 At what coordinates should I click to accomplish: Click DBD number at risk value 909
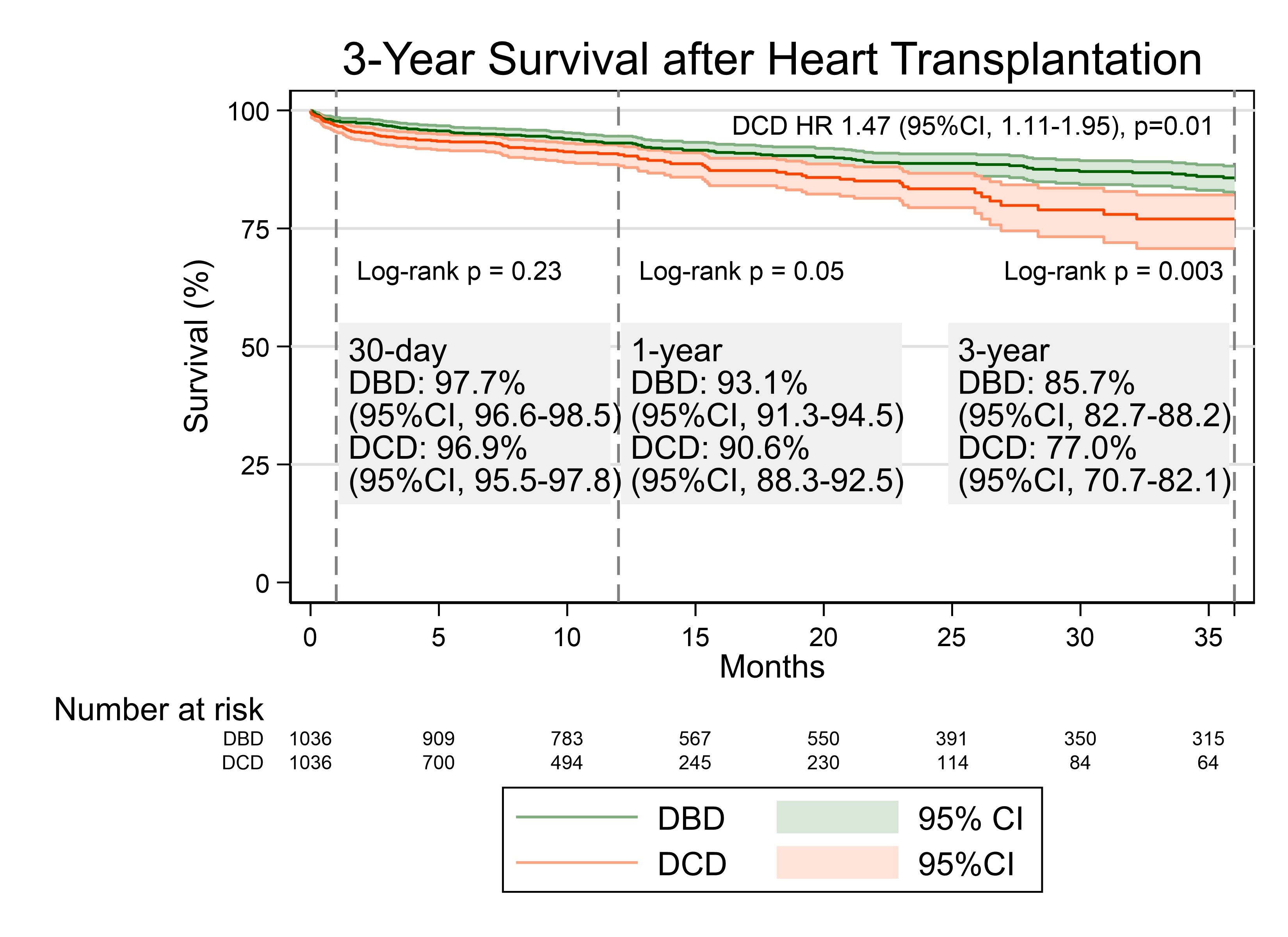click(438, 739)
